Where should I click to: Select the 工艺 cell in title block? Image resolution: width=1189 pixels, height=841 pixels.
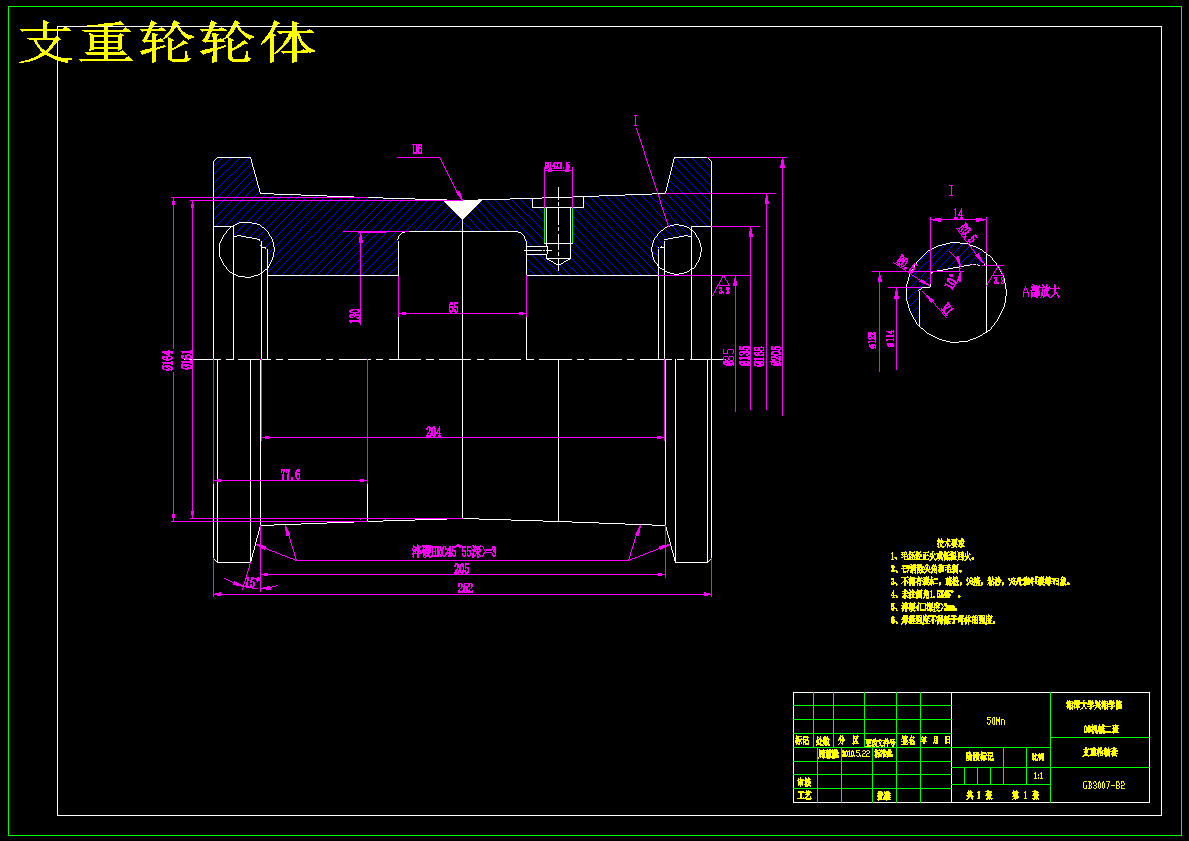click(x=804, y=795)
